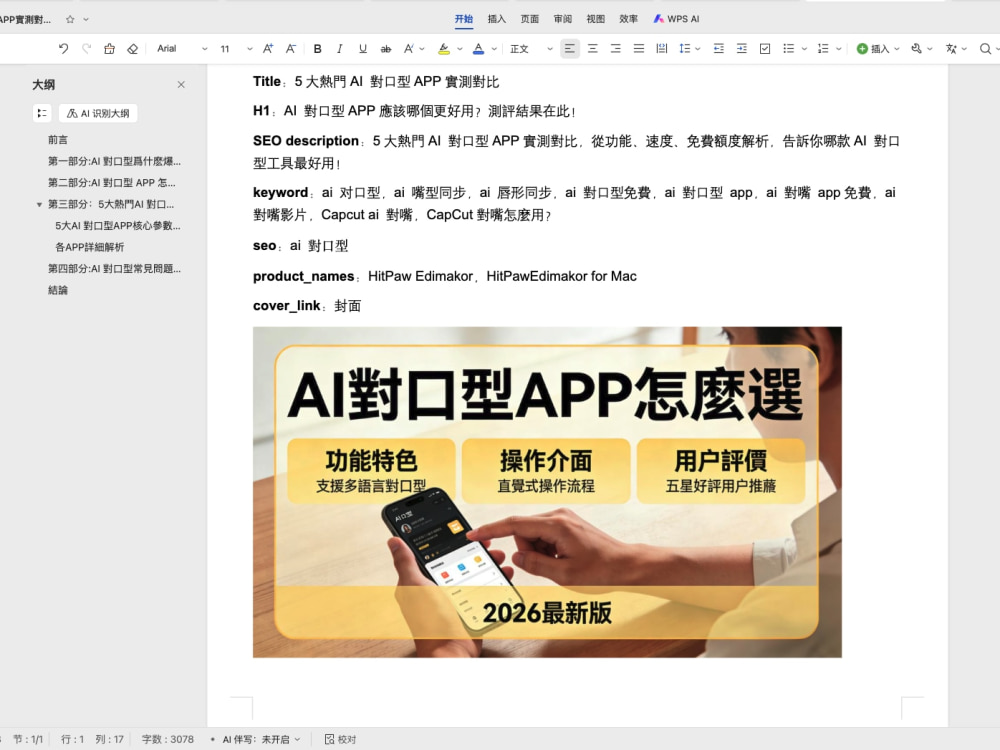Go to 前言 in the outline
Screen dimensions: 1000x750
(x=57, y=140)
